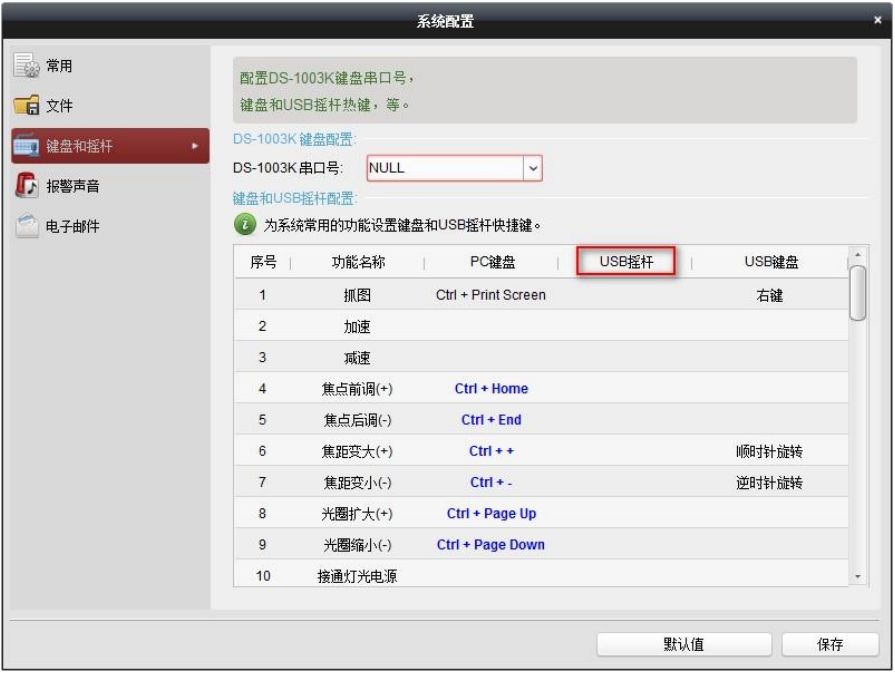The height and width of the screenshot is (673, 895).
Task: Click scroll-up arrow of the hotkey table
Action: [856, 254]
